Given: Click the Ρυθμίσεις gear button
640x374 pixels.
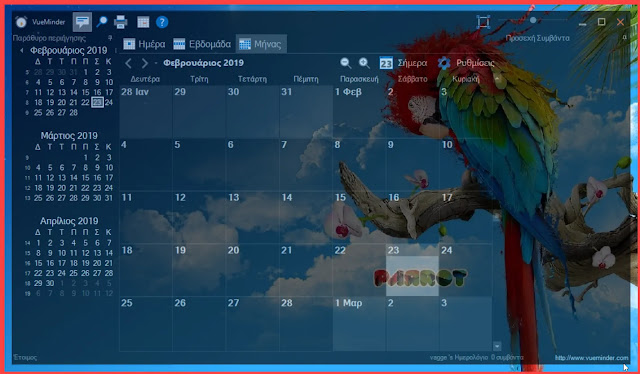Looking at the screenshot, I should pyautogui.click(x=466, y=63).
